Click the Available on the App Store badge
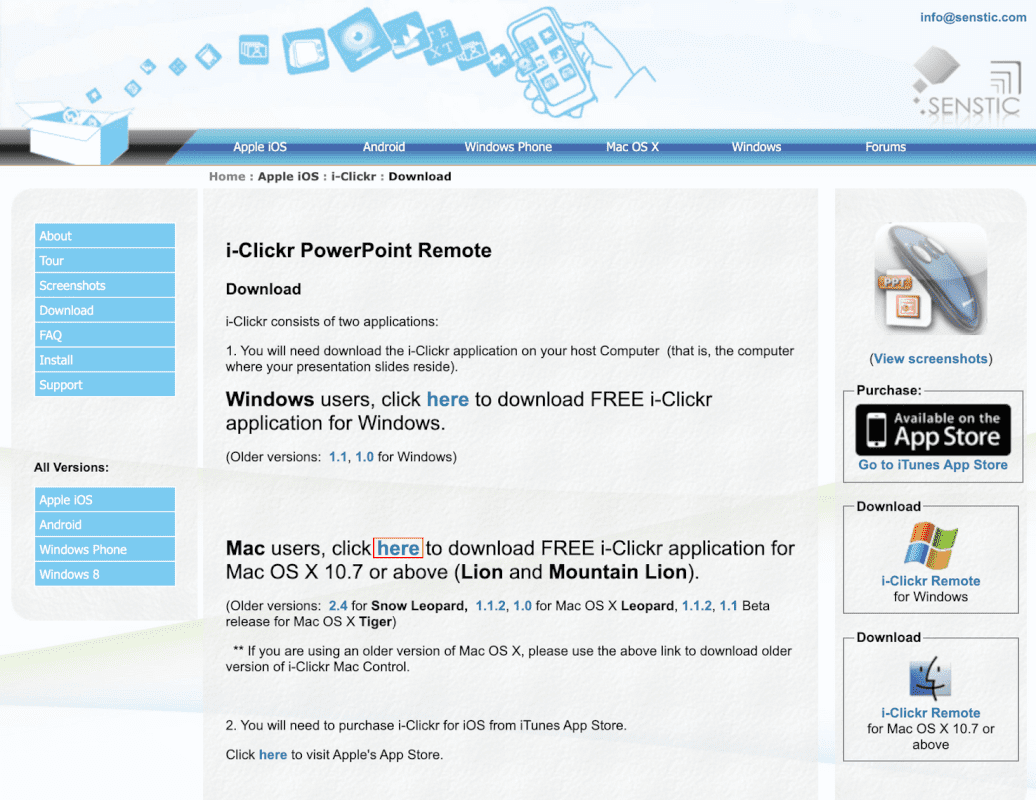The height and width of the screenshot is (800, 1036). pyautogui.click(x=933, y=430)
